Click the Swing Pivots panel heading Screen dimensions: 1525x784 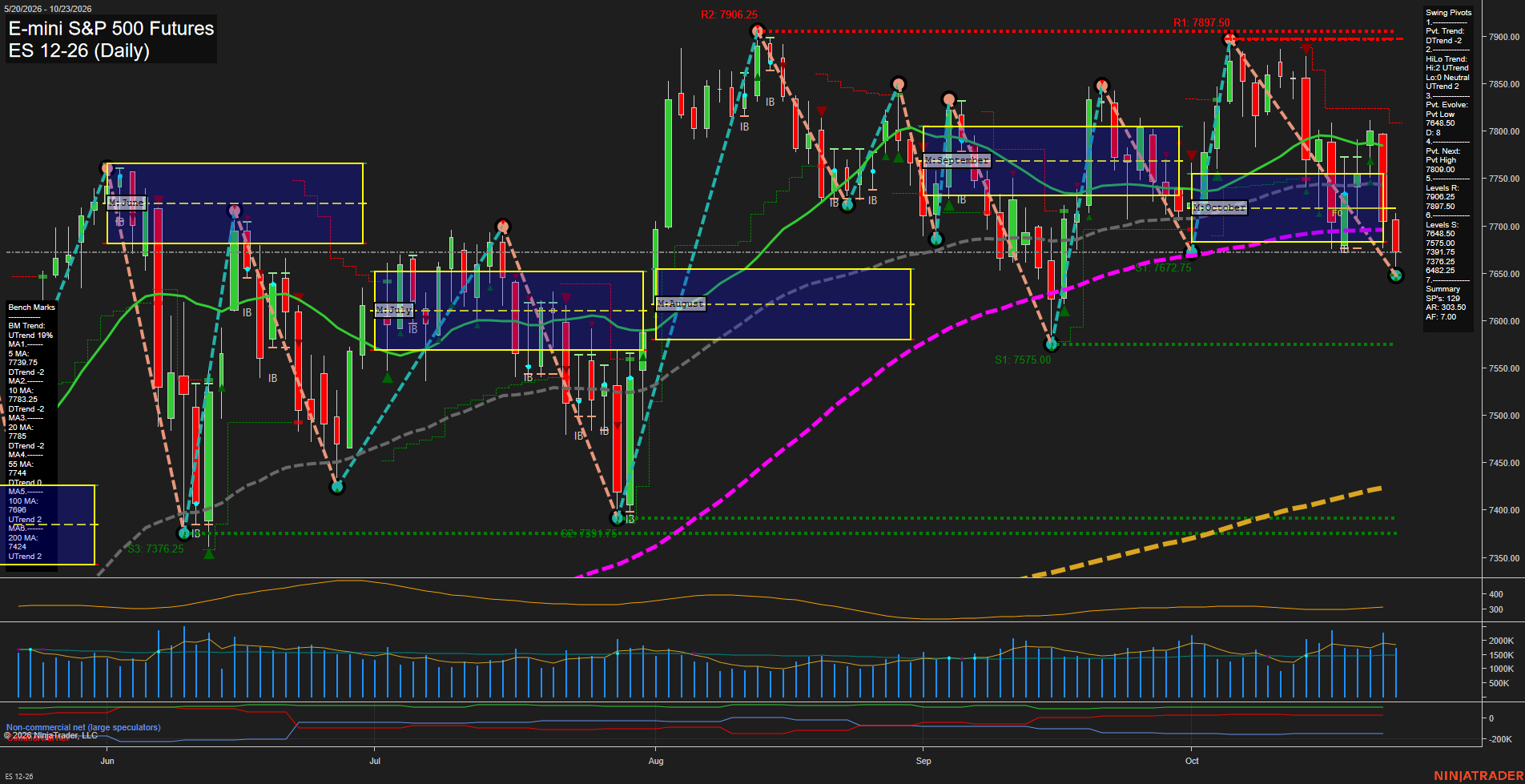click(1448, 13)
